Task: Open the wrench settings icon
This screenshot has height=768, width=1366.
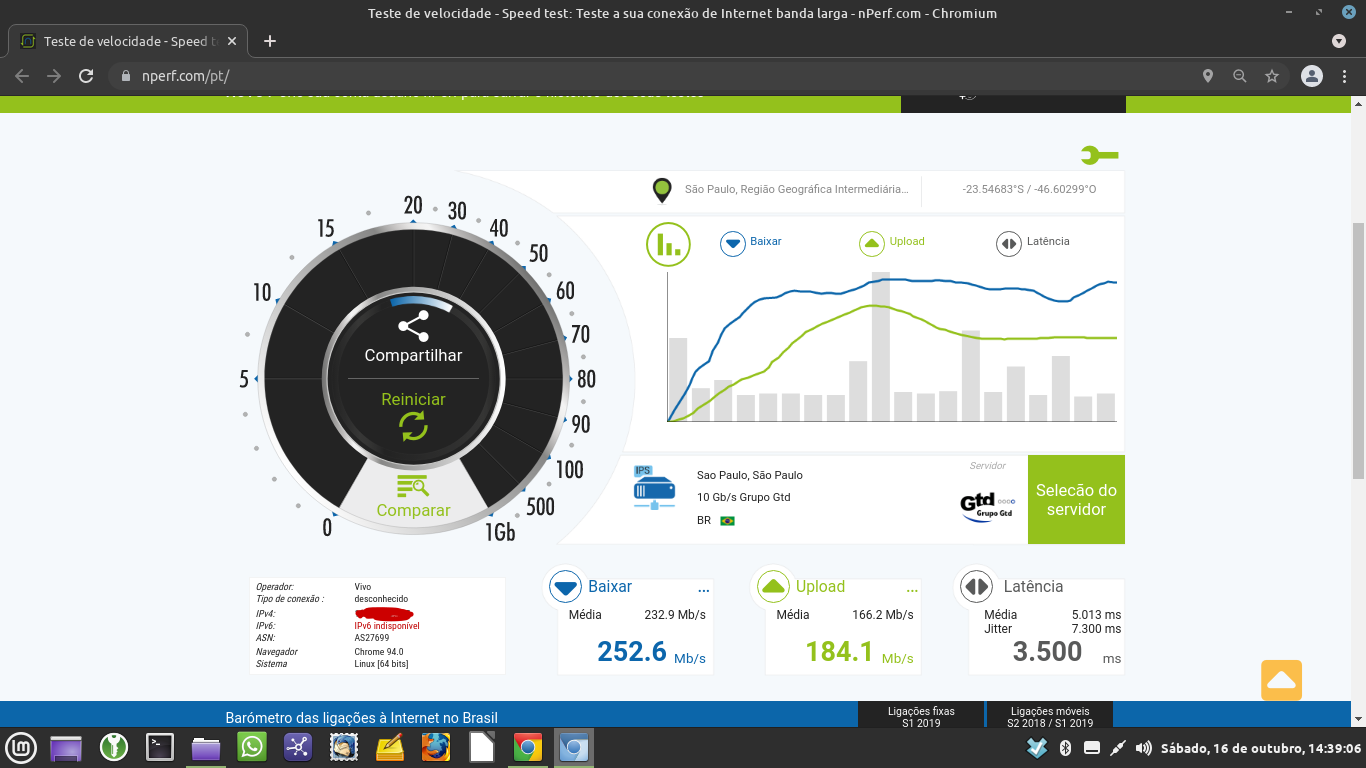Action: pos(1100,155)
